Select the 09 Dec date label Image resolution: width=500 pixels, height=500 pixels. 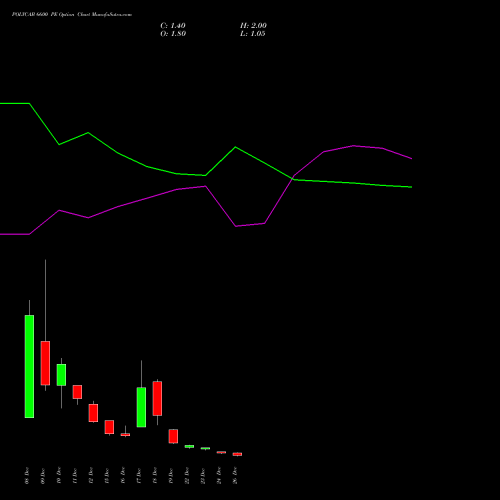pyautogui.click(x=43, y=476)
